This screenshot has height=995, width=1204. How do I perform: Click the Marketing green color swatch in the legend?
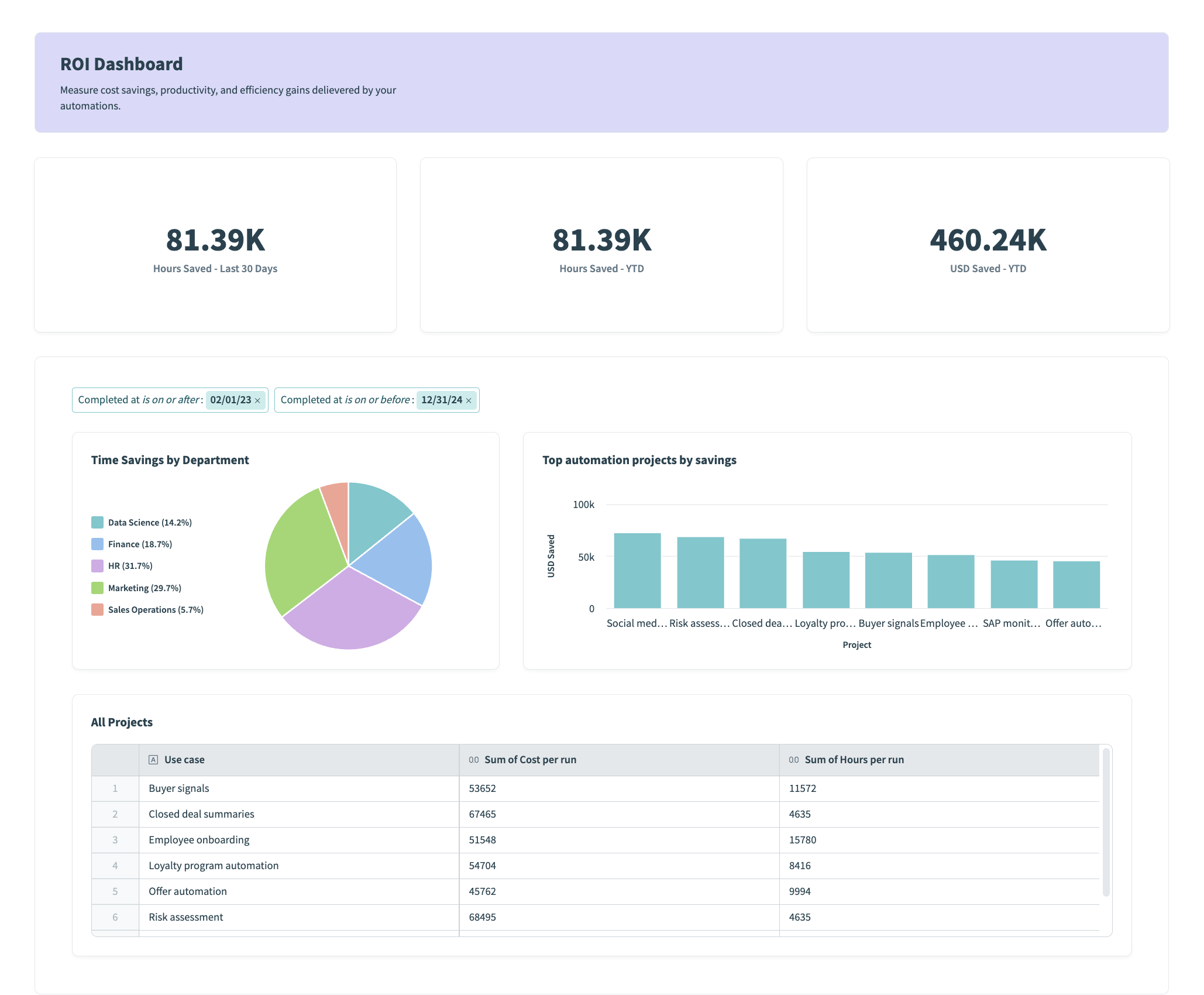tap(97, 588)
